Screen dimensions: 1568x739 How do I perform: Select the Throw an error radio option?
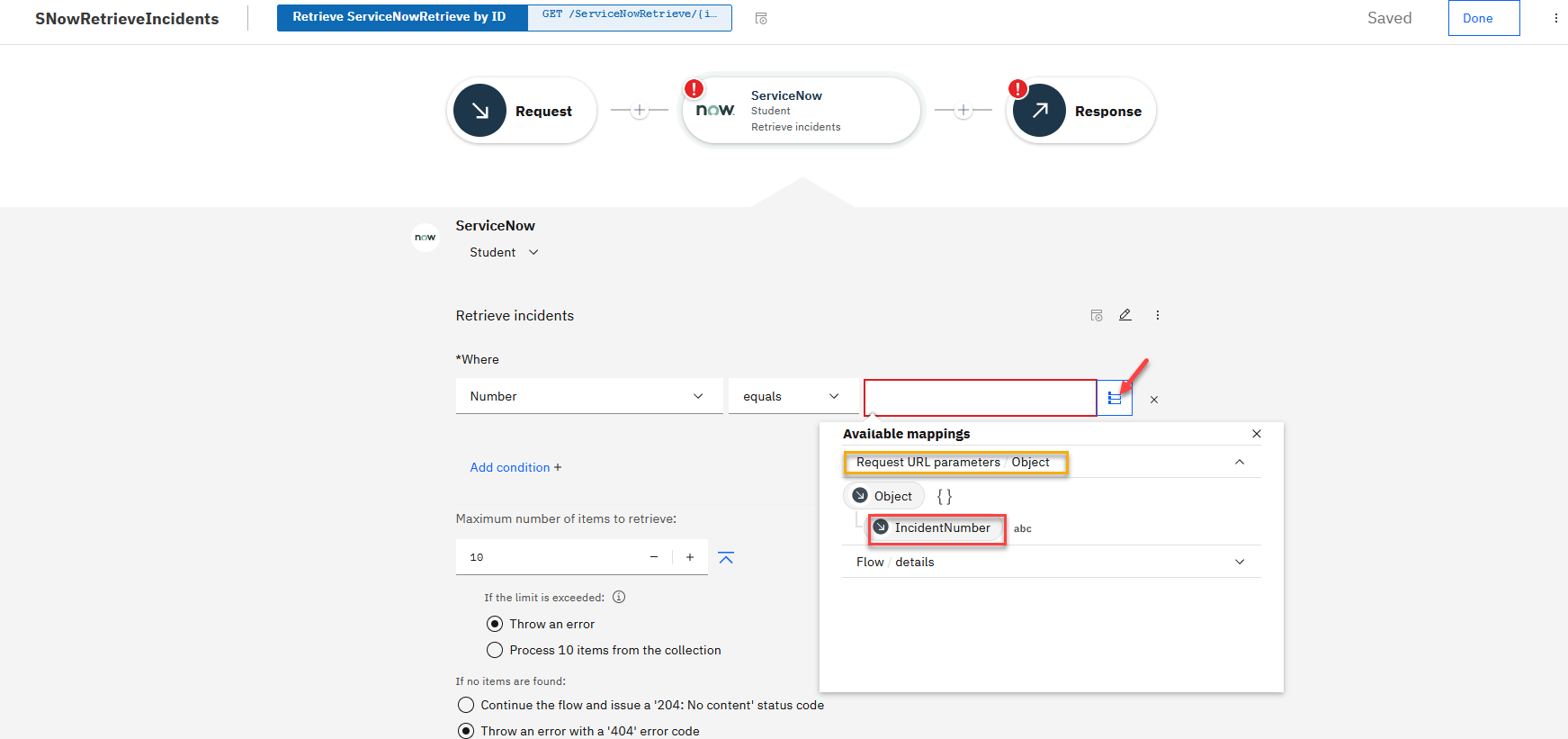point(495,624)
